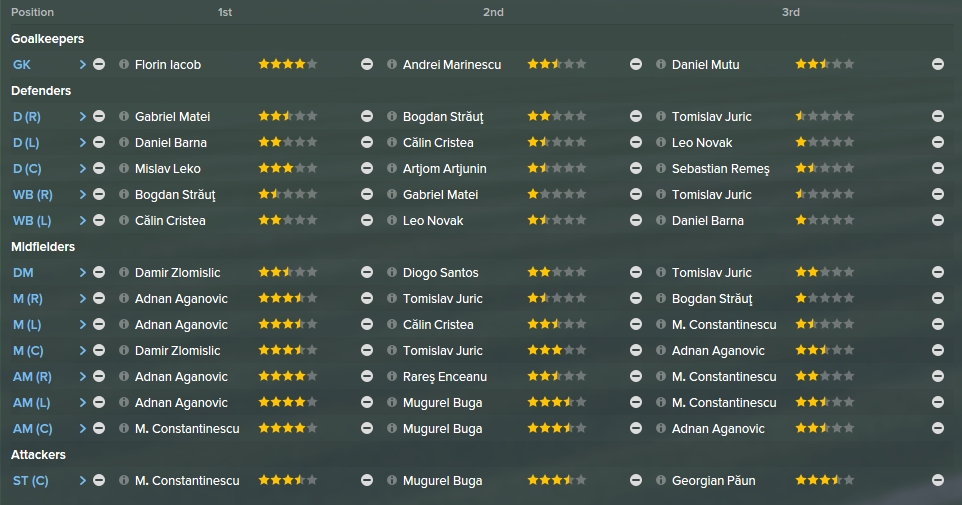The height and width of the screenshot is (505, 962).
Task: Open info icon for Georgian Păun
Action: [660, 480]
